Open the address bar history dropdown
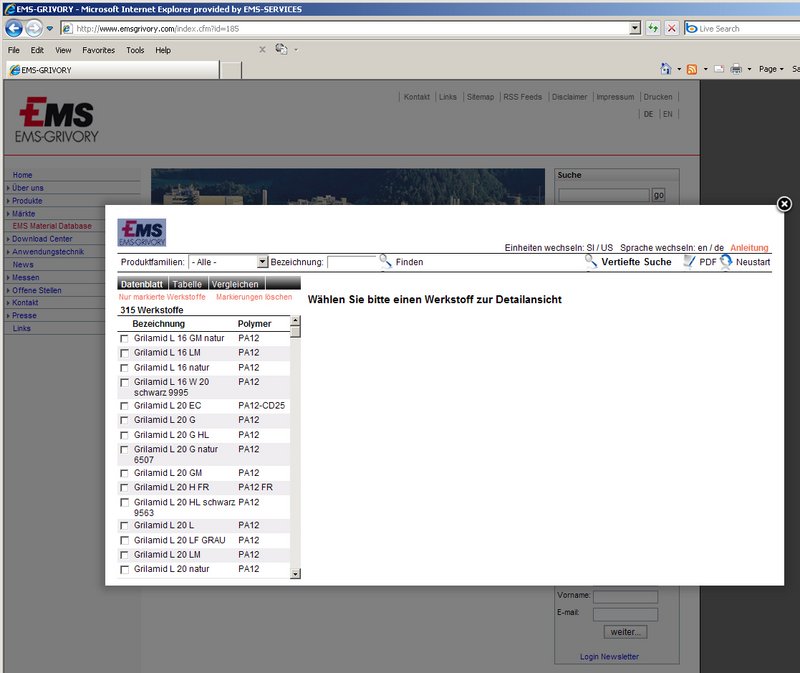Image resolution: width=800 pixels, height=673 pixels. [634, 28]
